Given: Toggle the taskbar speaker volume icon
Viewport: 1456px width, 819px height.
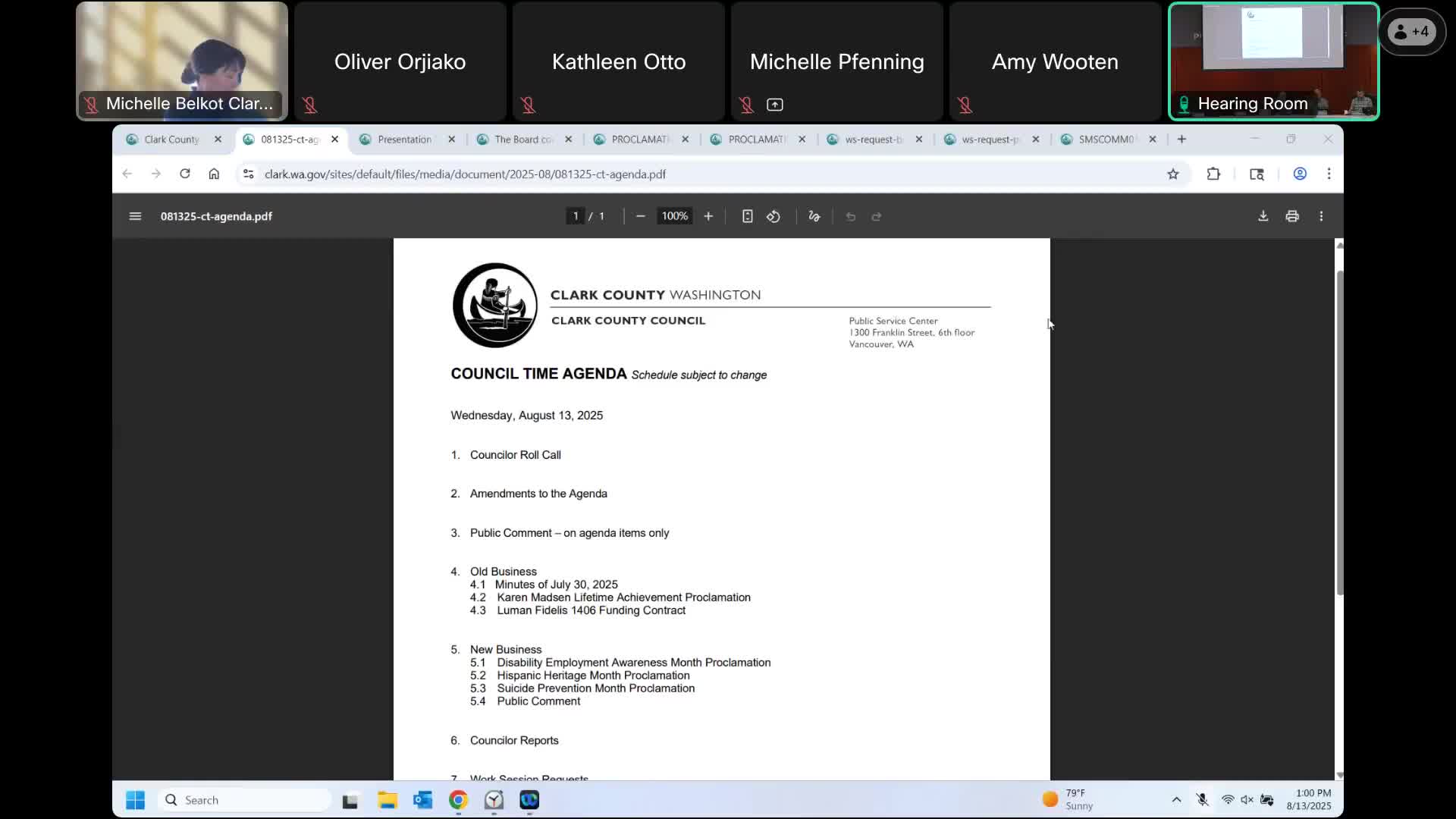Looking at the screenshot, I should [x=1247, y=799].
